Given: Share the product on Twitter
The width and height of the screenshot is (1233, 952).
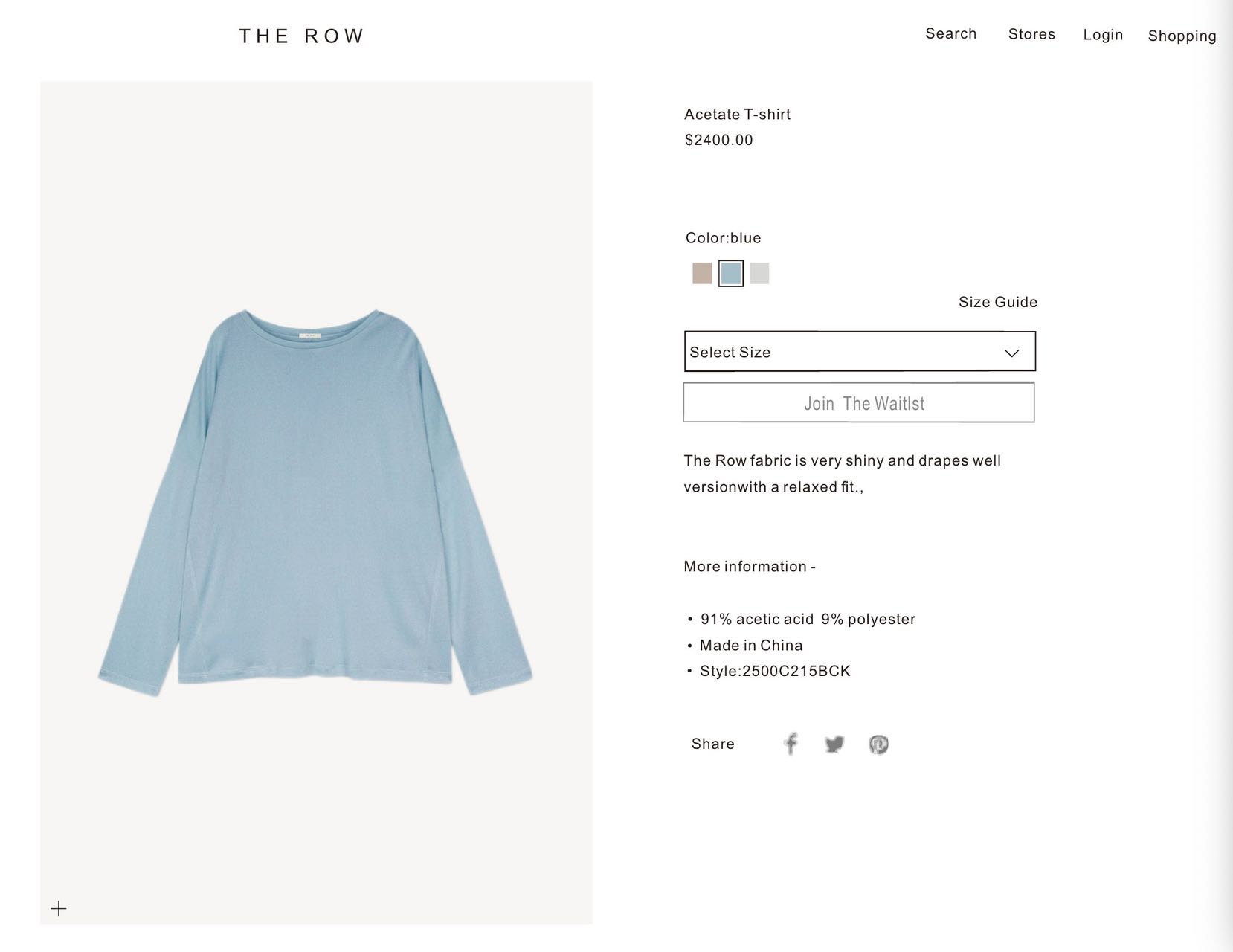Looking at the screenshot, I should click(x=834, y=744).
